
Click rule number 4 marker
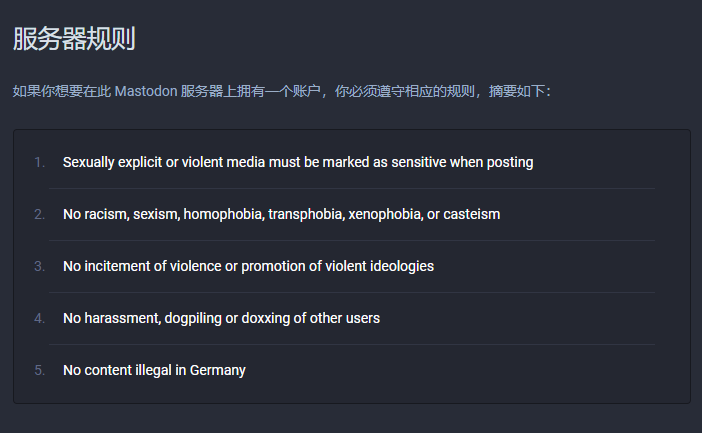[40, 318]
